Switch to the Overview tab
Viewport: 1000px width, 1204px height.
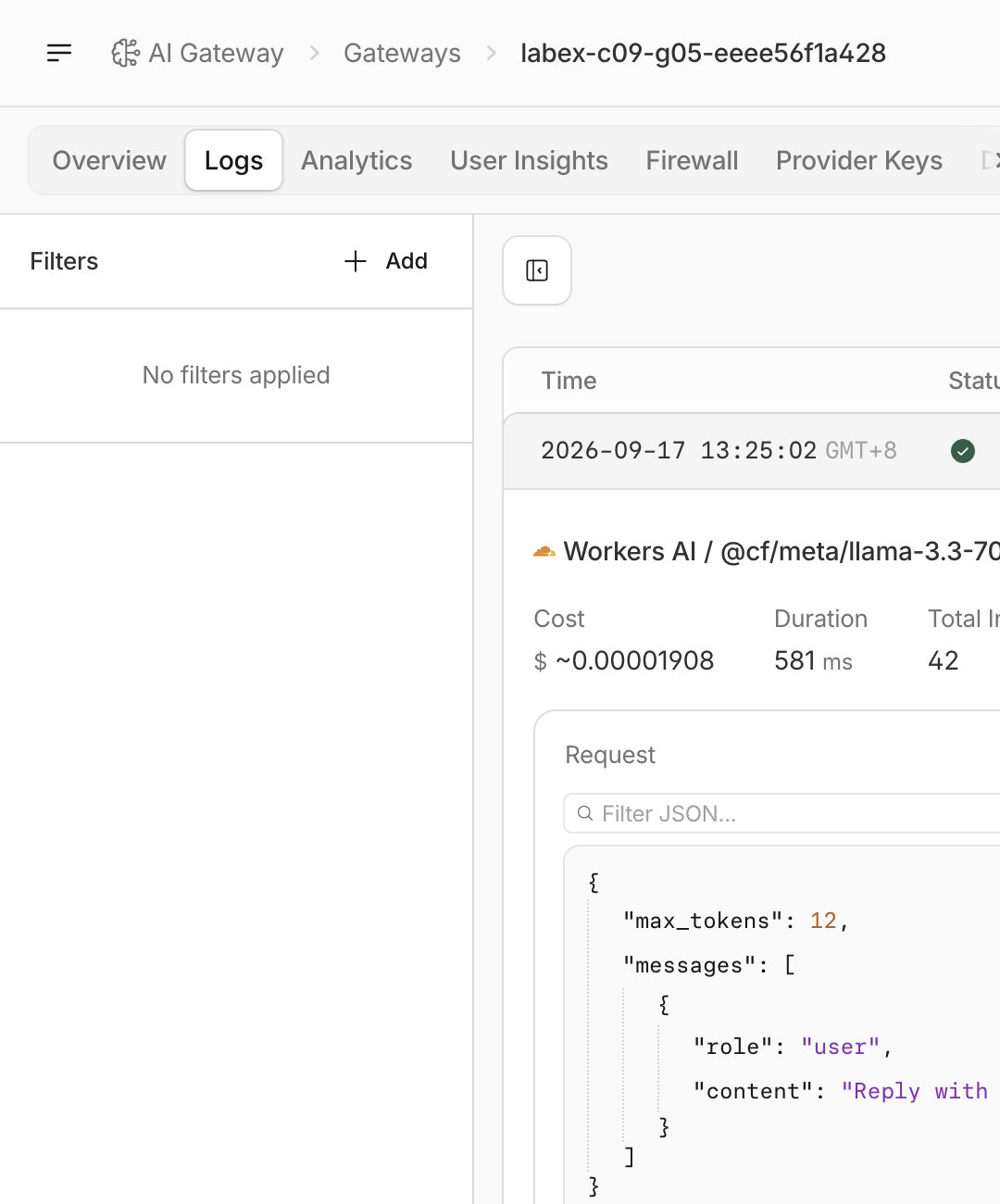point(109,160)
